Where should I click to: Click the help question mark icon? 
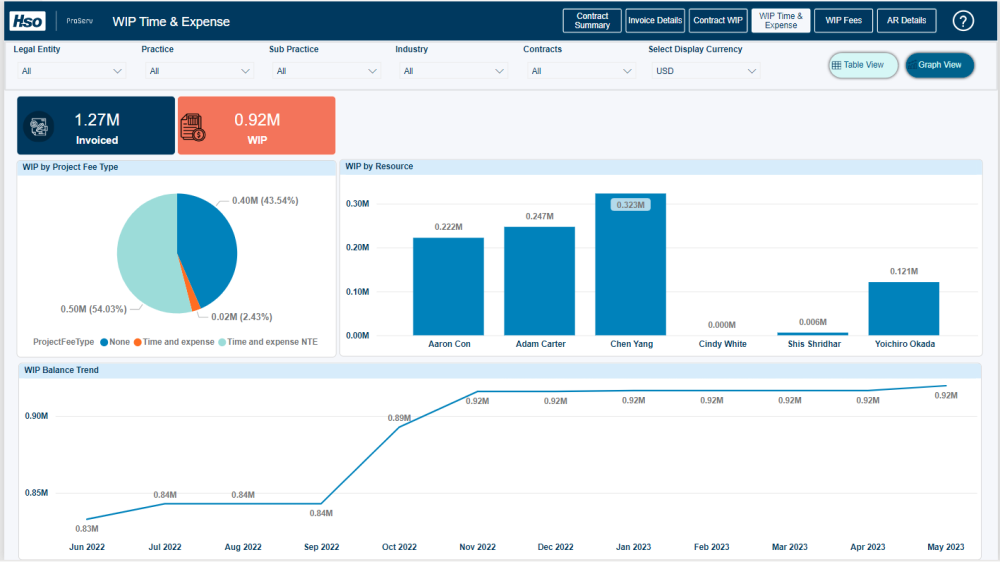tap(963, 21)
